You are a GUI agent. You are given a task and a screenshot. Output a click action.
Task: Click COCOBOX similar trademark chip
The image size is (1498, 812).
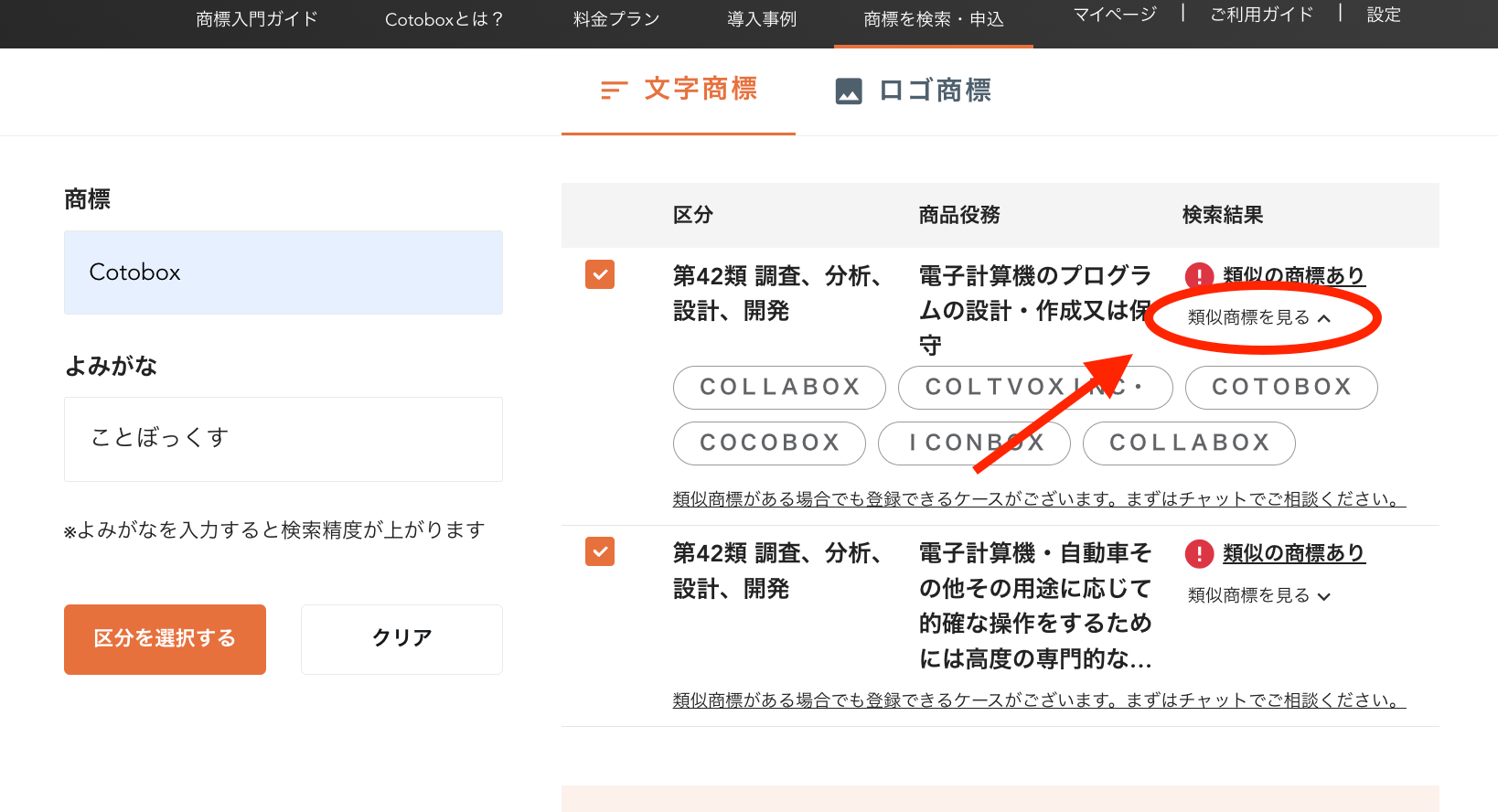pyautogui.click(x=769, y=443)
